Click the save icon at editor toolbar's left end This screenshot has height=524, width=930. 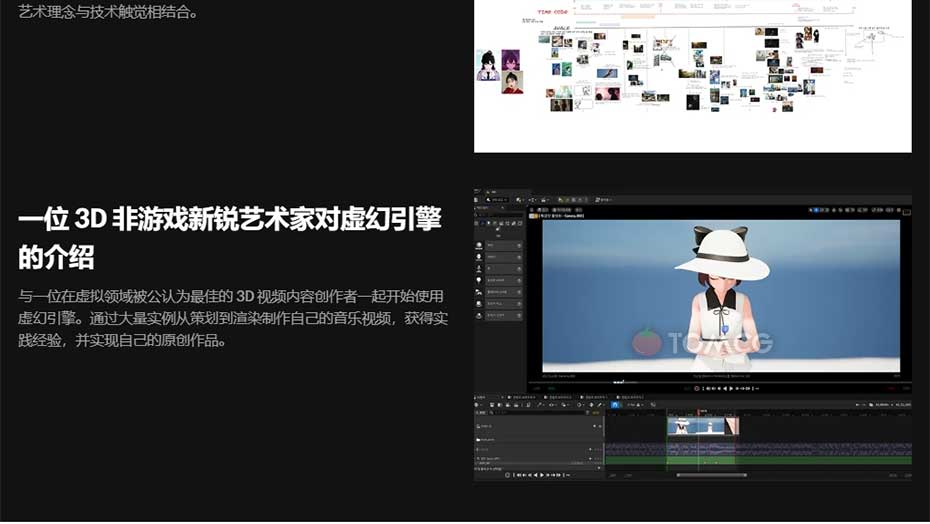(476, 200)
